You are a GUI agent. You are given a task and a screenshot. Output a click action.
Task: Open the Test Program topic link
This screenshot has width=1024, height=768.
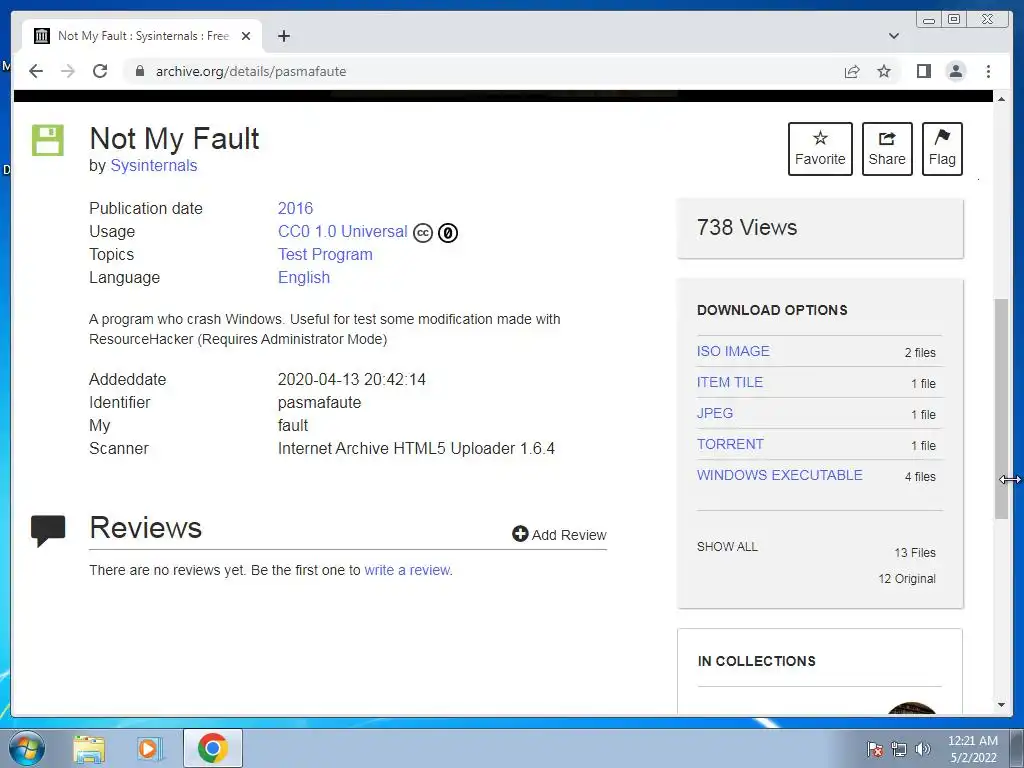pyautogui.click(x=325, y=255)
